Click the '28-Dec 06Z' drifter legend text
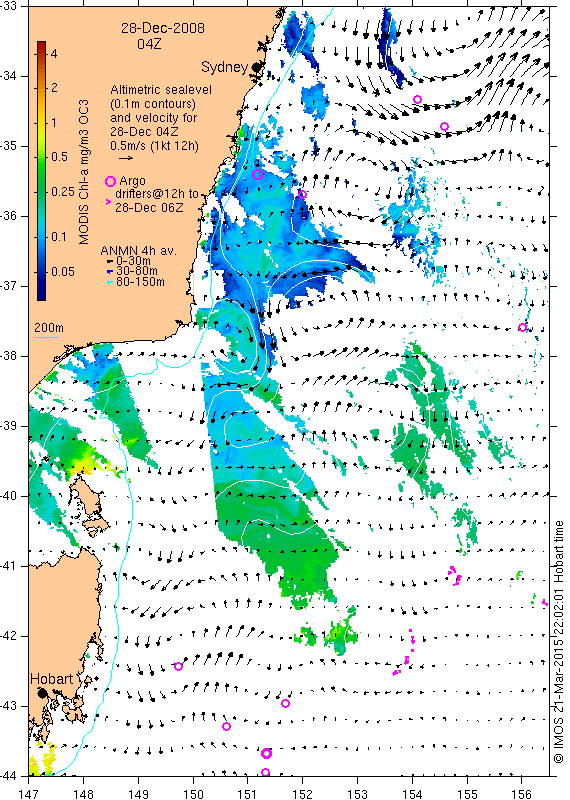This screenshot has width=570, height=800. (149, 207)
